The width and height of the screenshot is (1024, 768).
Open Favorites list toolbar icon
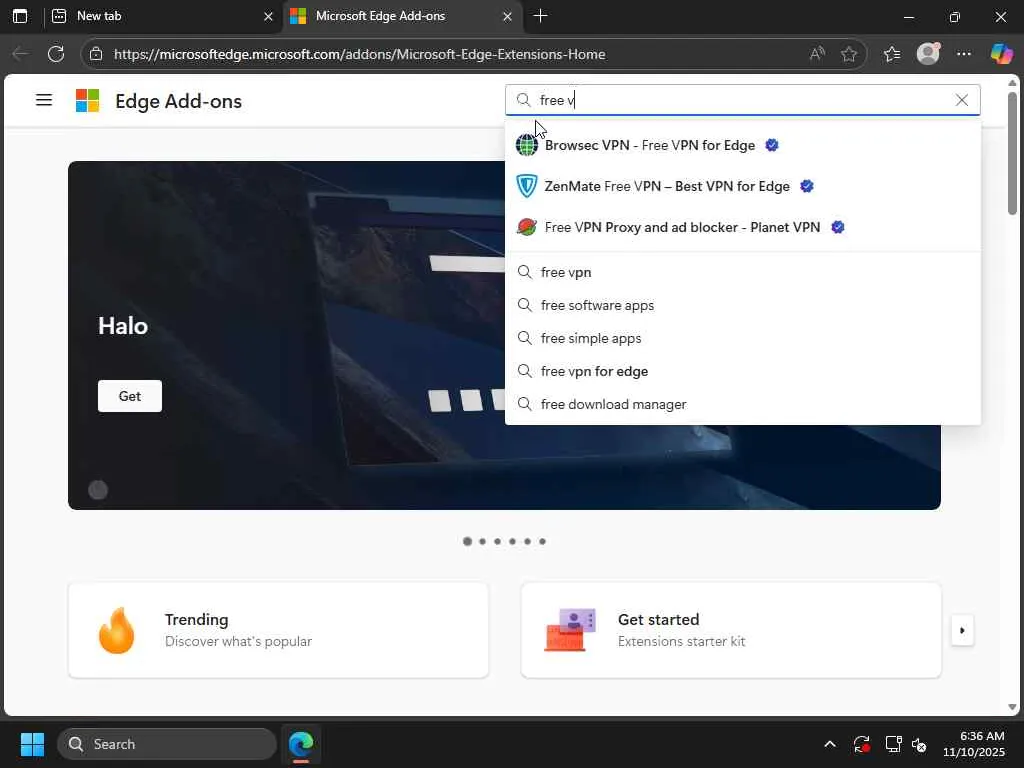coord(891,54)
